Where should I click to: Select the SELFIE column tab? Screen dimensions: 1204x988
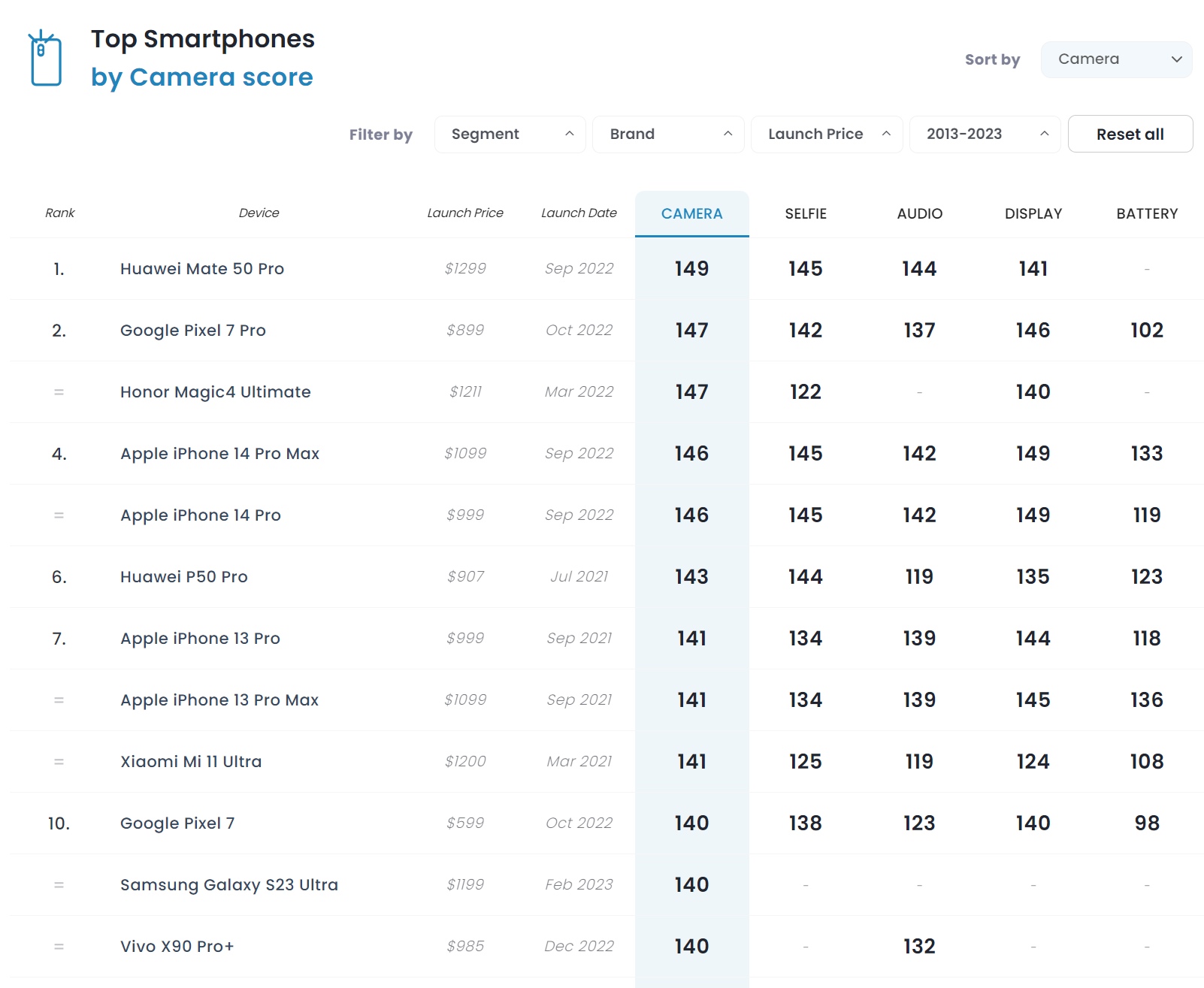pyautogui.click(x=806, y=214)
